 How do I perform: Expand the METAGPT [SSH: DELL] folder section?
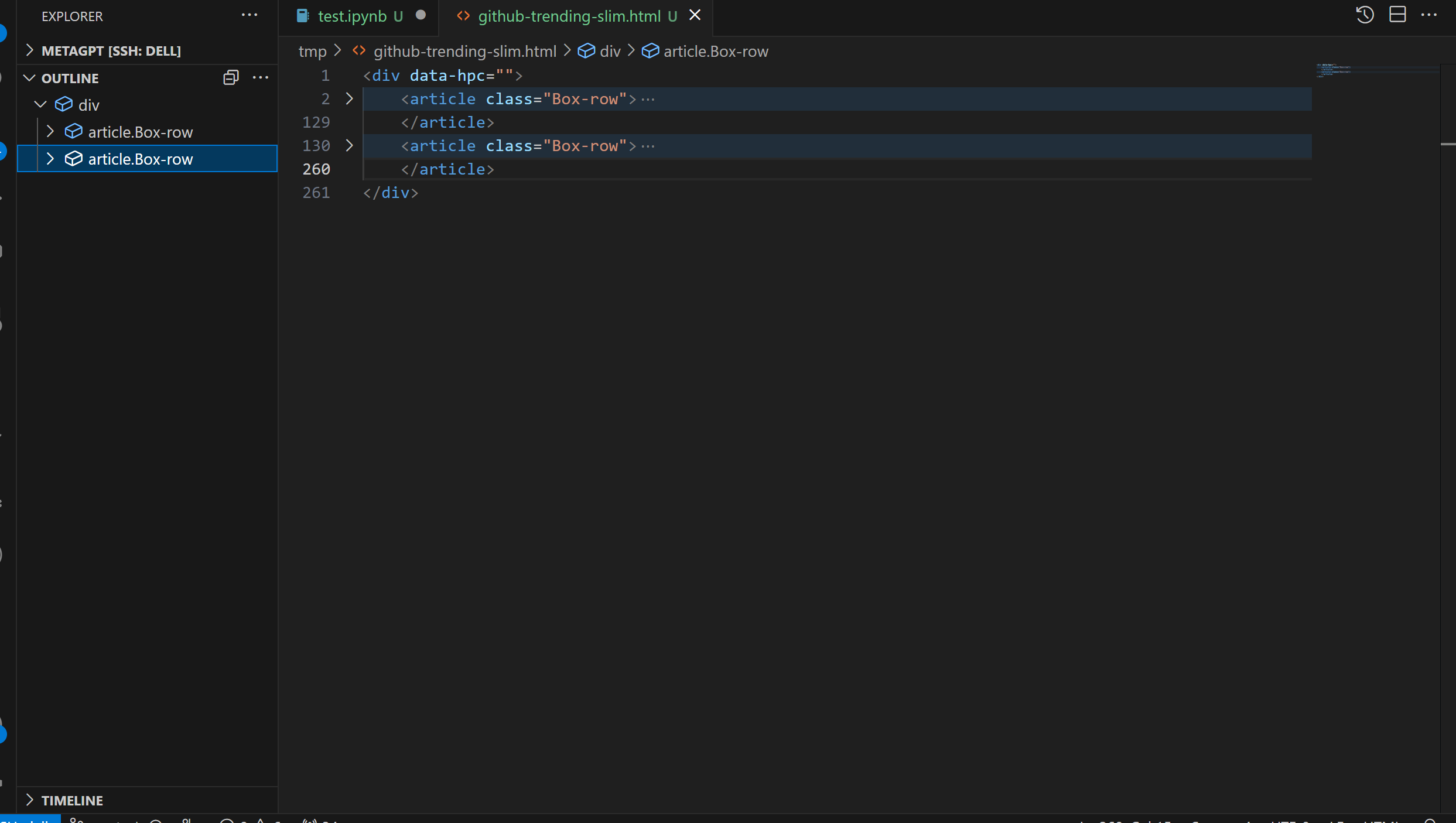coord(29,50)
